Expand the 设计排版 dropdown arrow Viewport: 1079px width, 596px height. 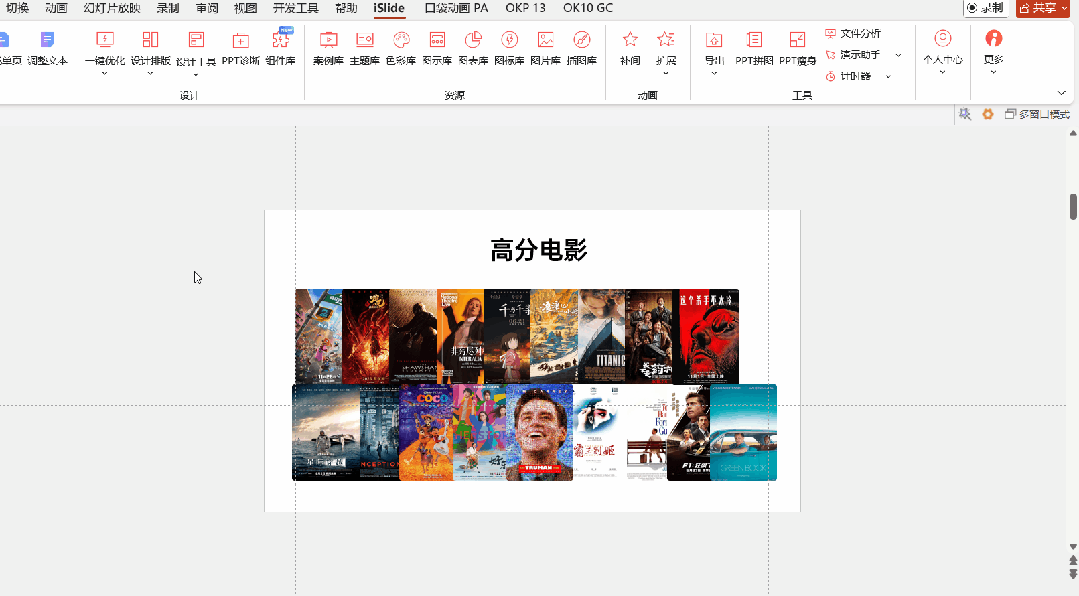[150, 74]
